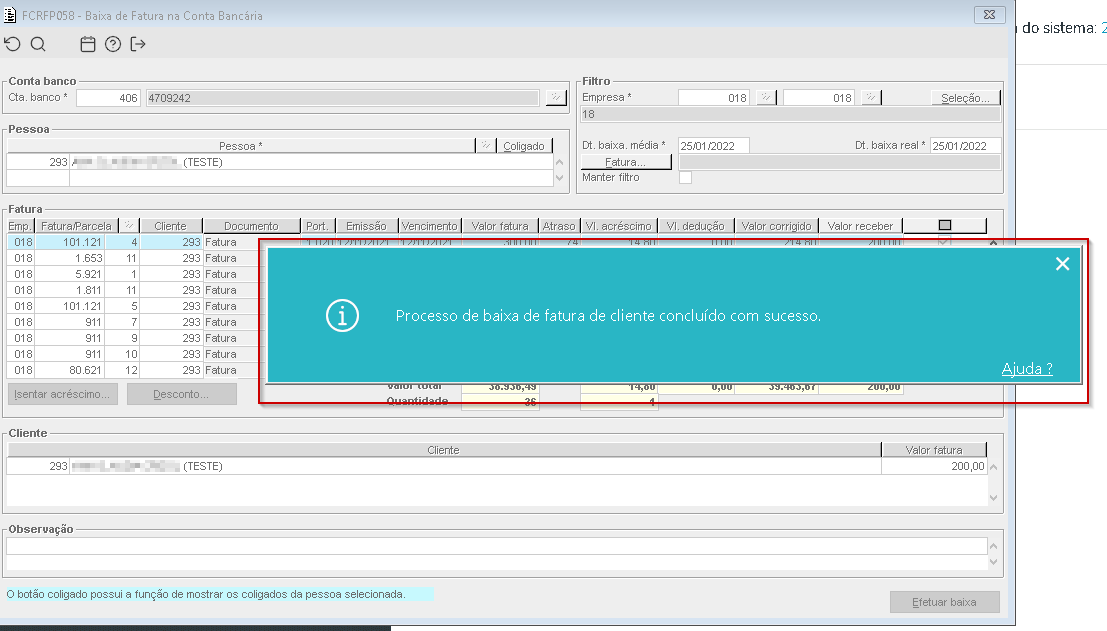Image resolution: width=1107 pixels, height=631 pixels.
Task: Click lookup icon next to Pessoa header
Action: pyautogui.click(x=486, y=145)
